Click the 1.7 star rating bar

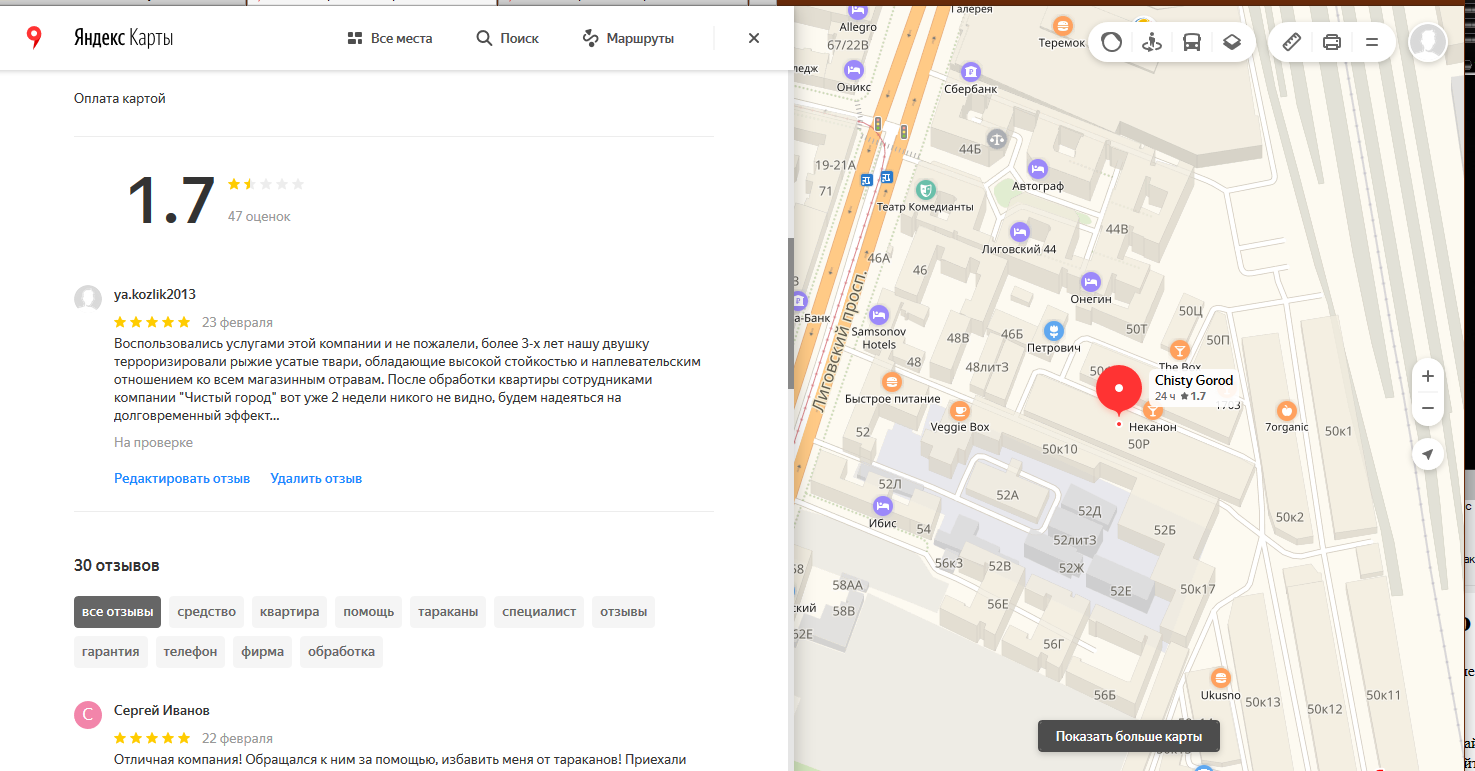266,184
